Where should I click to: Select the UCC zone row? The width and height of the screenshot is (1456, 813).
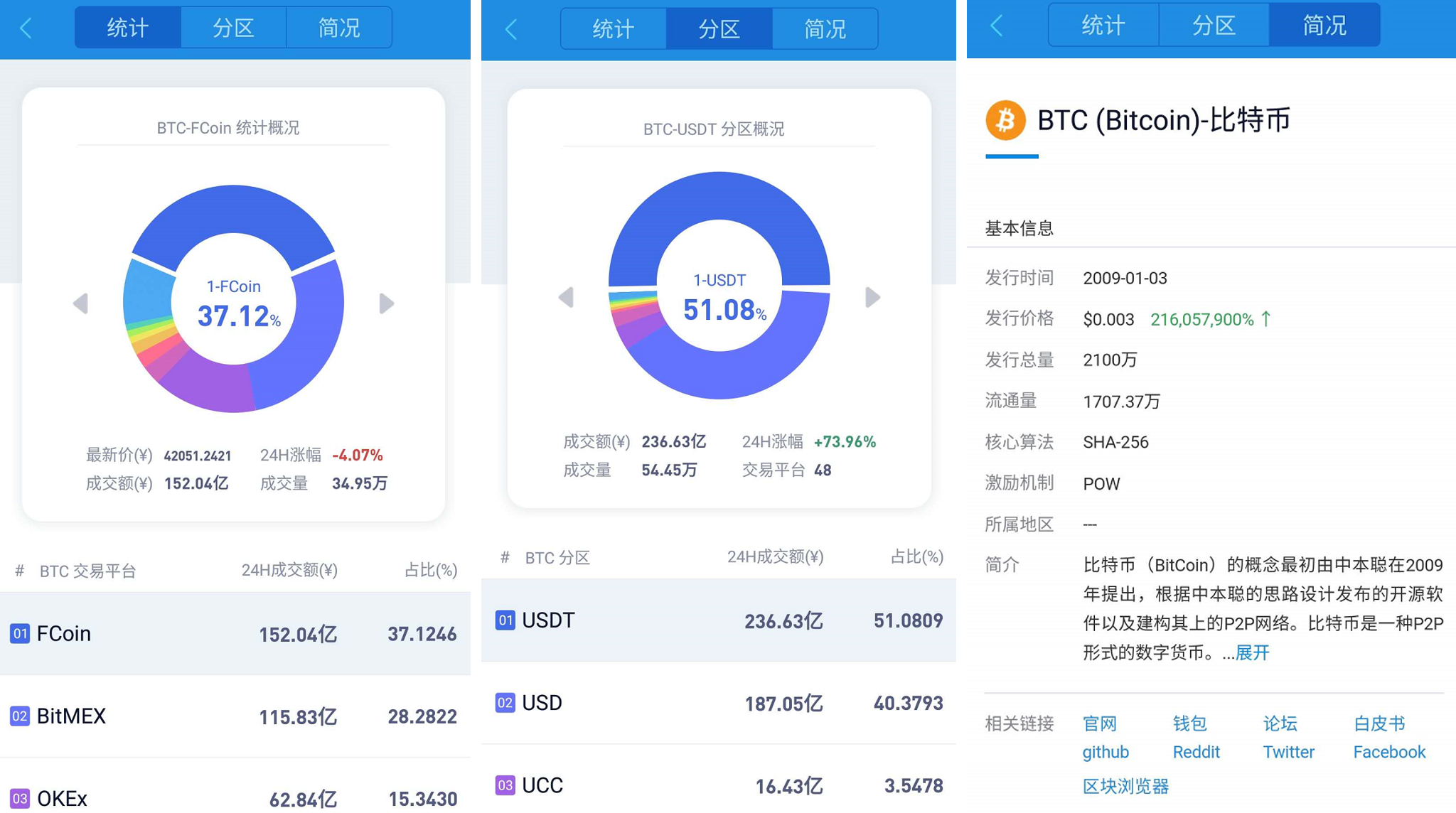719,780
